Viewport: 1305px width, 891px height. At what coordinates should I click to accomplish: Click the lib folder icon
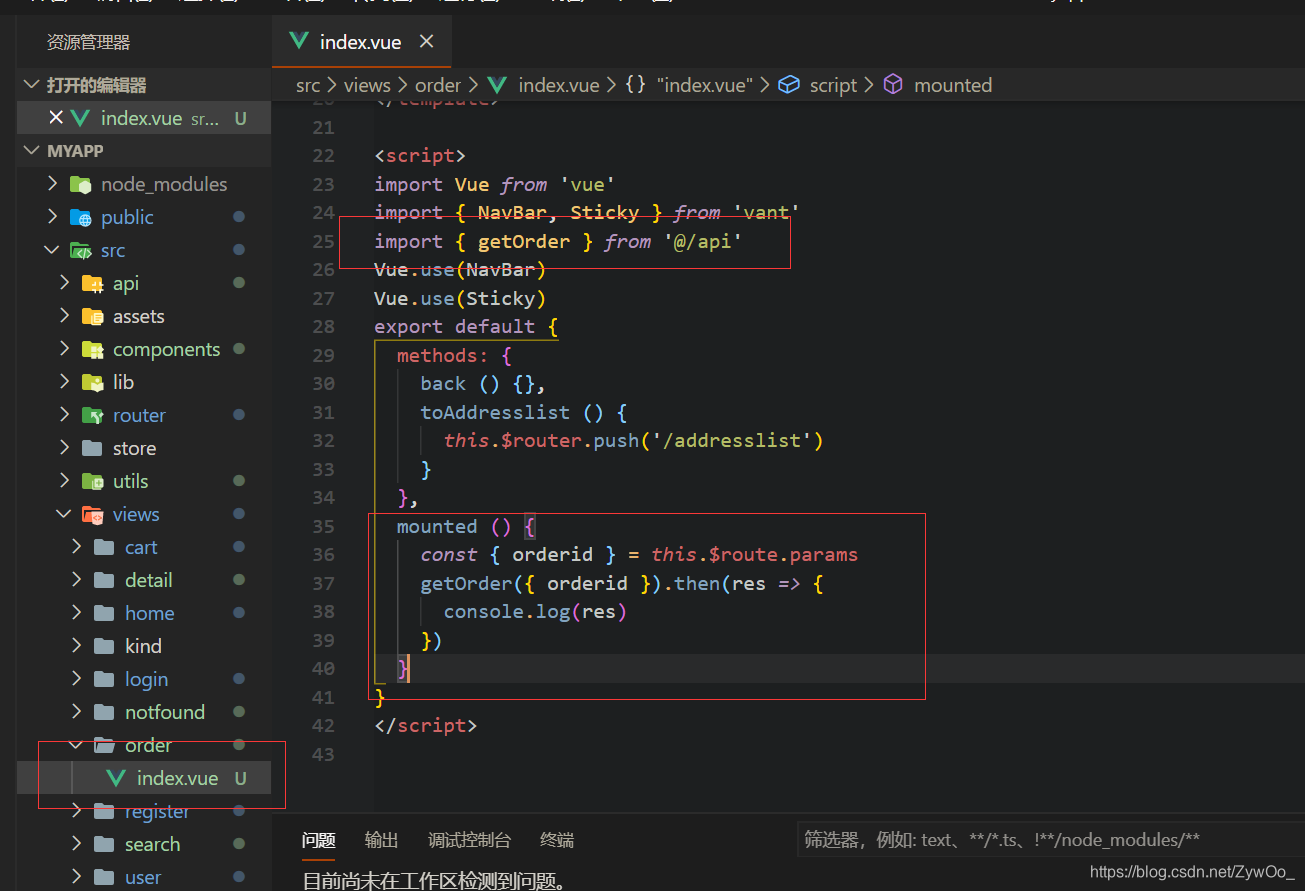pos(93,382)
